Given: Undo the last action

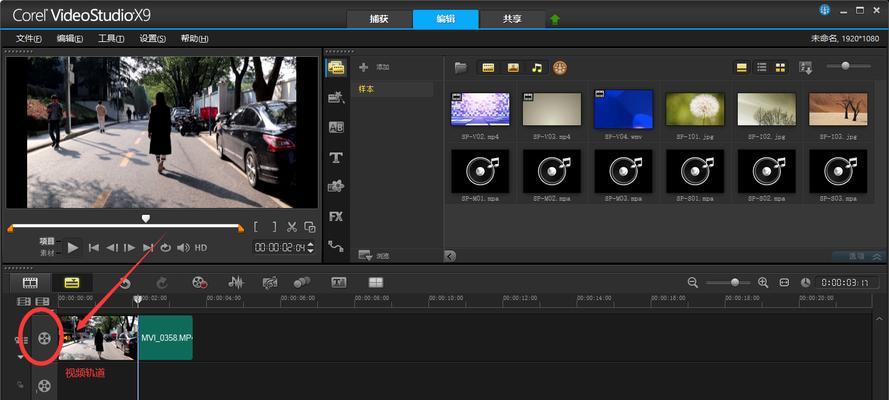Looking at the screenshot, I should [125, 282].
